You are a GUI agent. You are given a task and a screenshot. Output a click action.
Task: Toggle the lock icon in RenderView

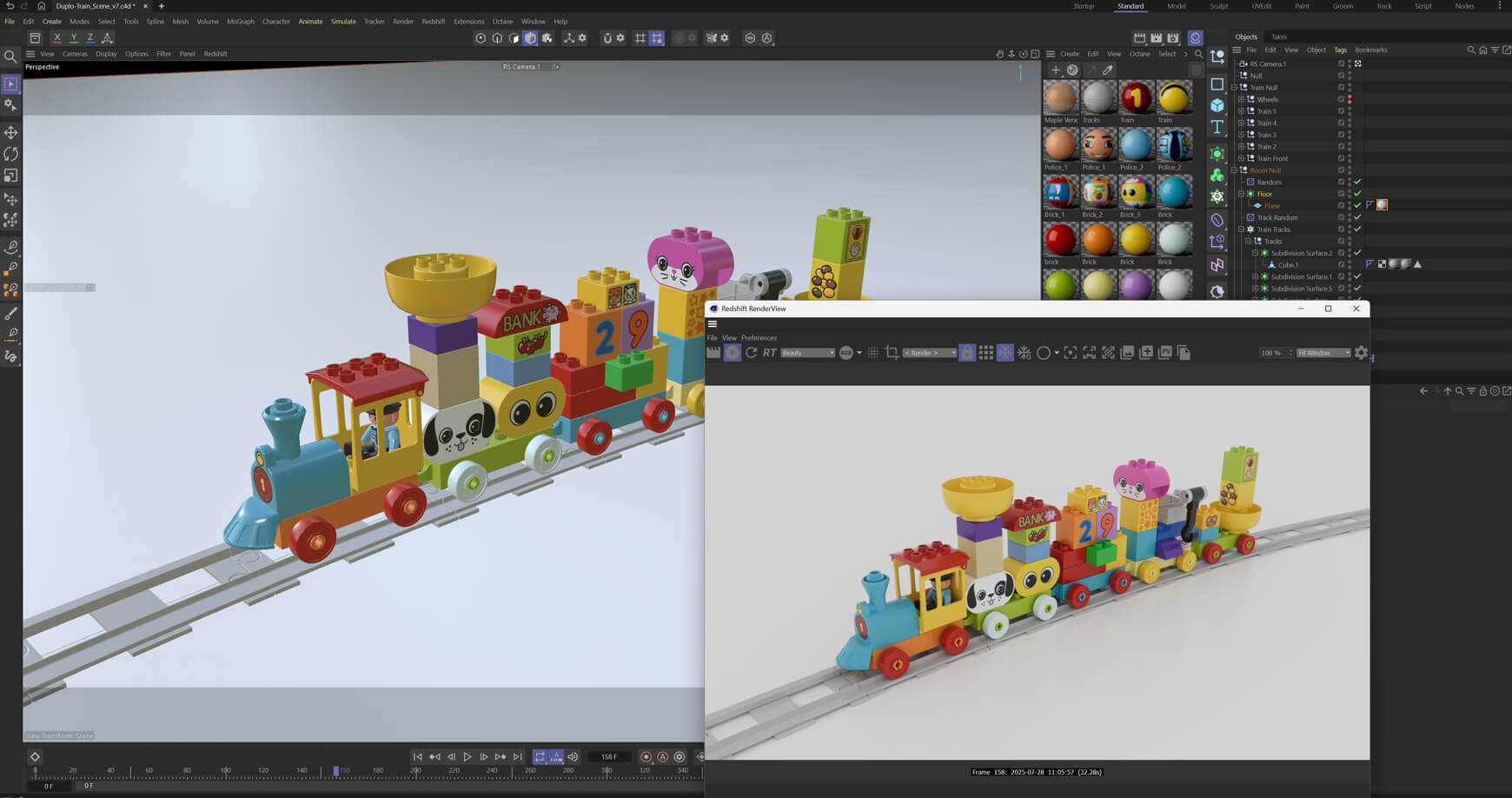tap(967, 352)
